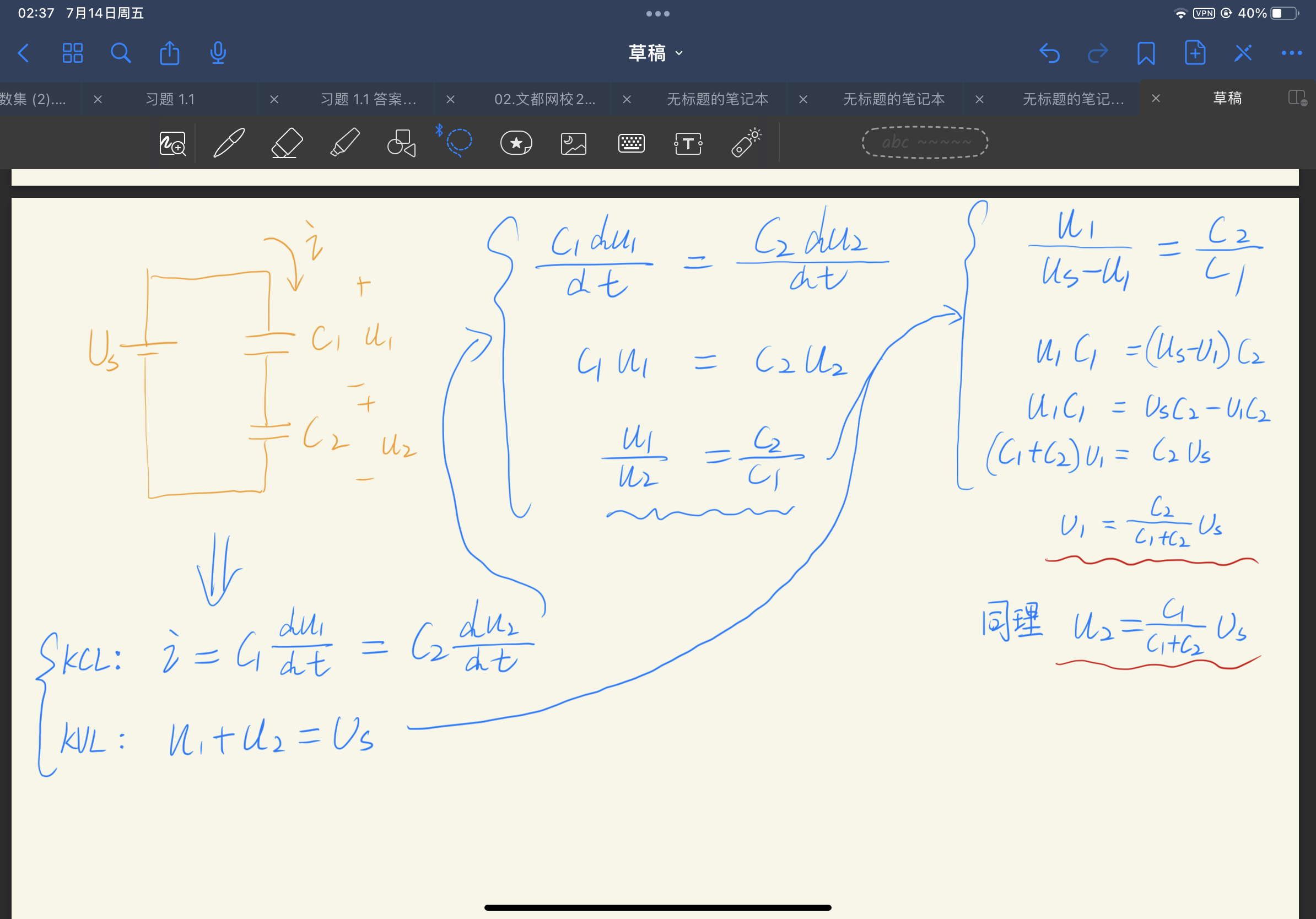Screen dimensions: 1316x919
Task: Select the Highlighter tool
Action: 344,143
